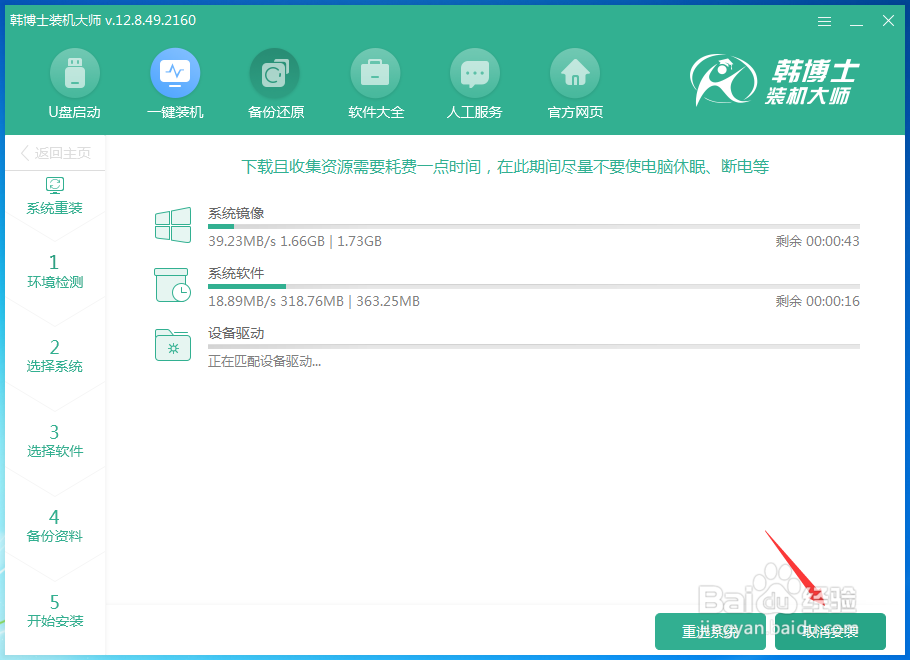Open step 4 备份资料
Image resolution: width=910 pixels, height=660 pixels.
56,524
